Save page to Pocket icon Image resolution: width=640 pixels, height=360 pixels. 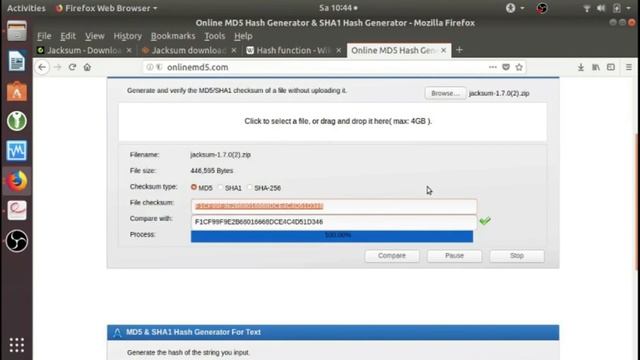(506, 67)
